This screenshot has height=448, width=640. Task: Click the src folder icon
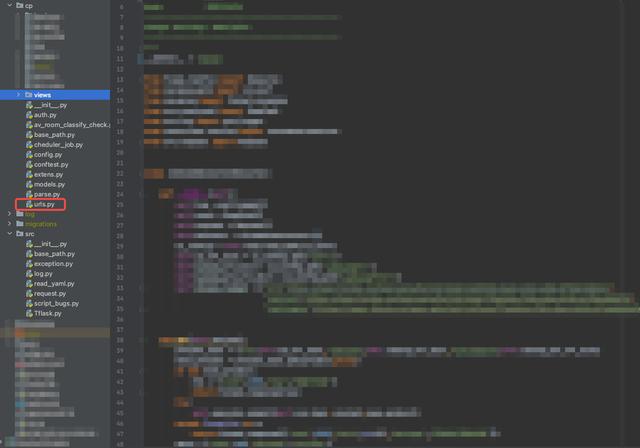click(20, 234)
